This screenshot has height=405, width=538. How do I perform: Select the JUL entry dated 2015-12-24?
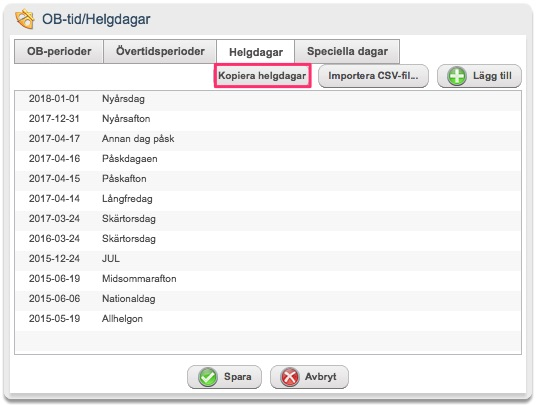(x=268, y=259)
